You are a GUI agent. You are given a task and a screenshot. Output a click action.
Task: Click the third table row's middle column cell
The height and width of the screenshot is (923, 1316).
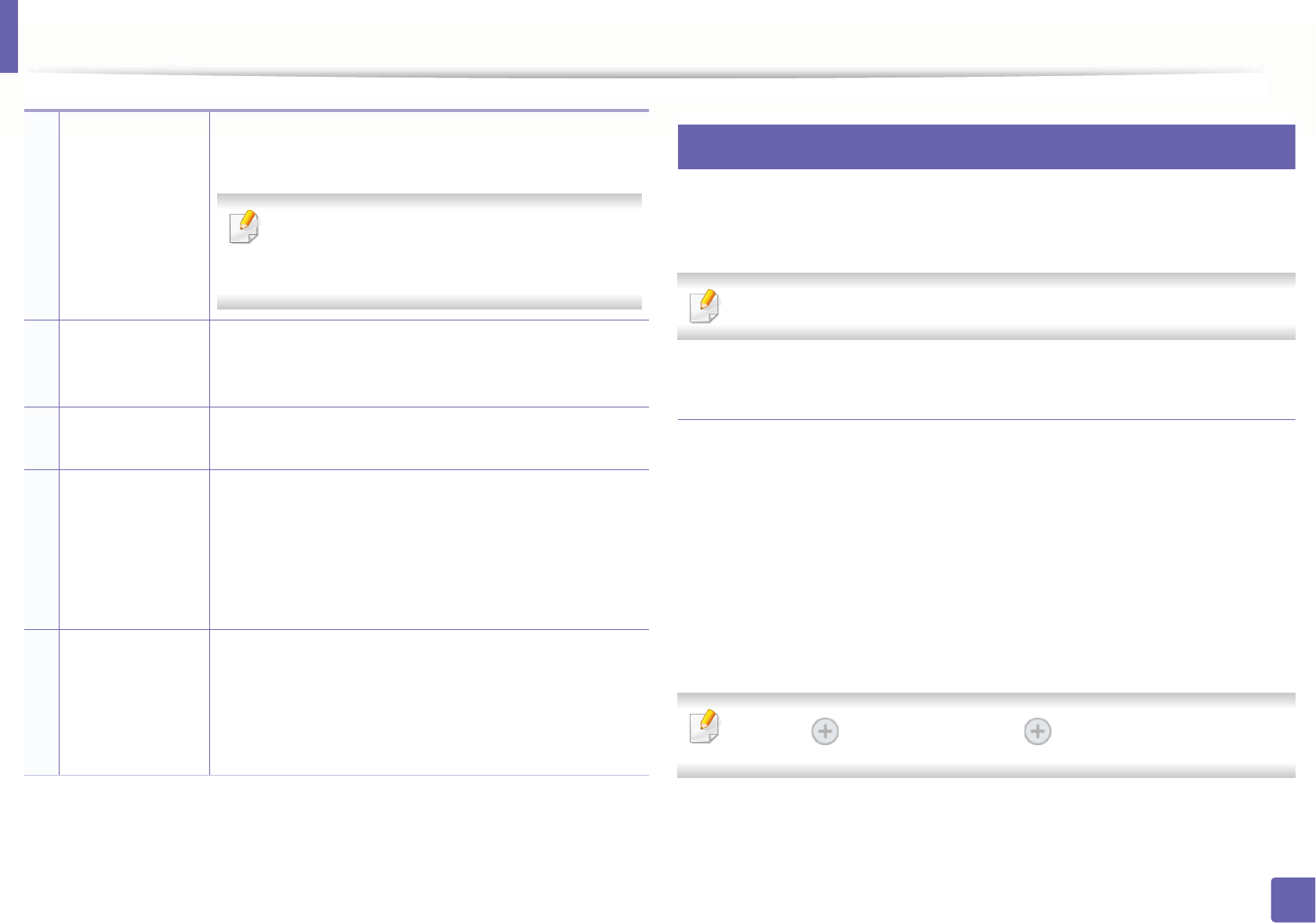click(134, 438)
